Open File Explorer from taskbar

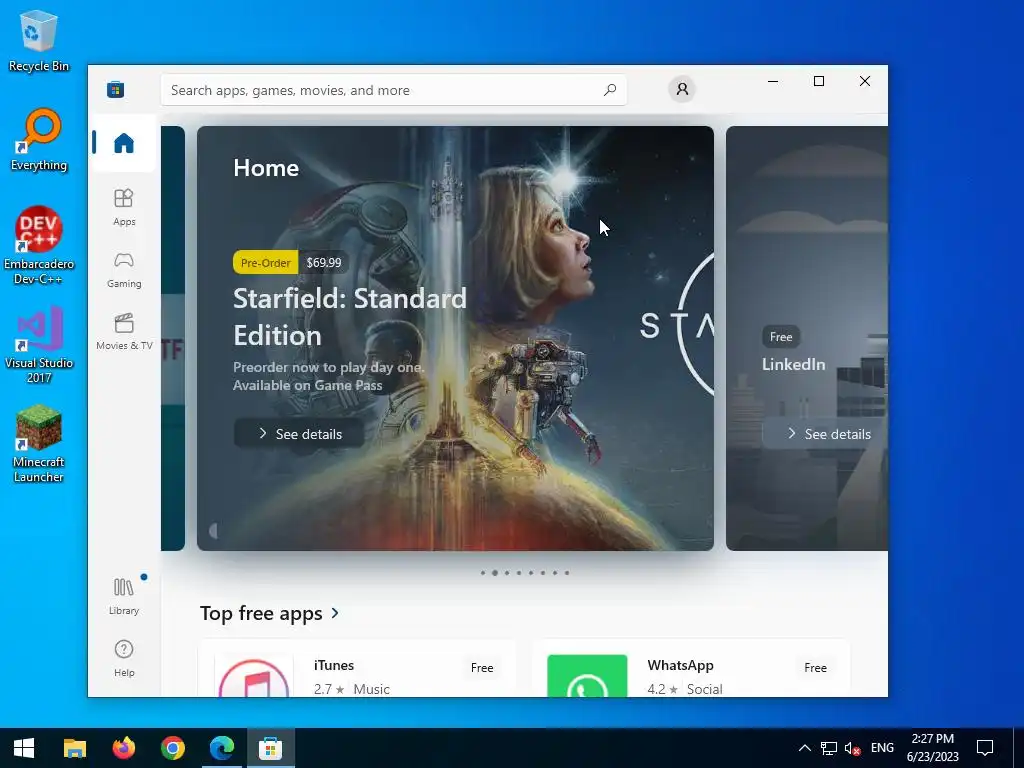(x=74, y=748)
